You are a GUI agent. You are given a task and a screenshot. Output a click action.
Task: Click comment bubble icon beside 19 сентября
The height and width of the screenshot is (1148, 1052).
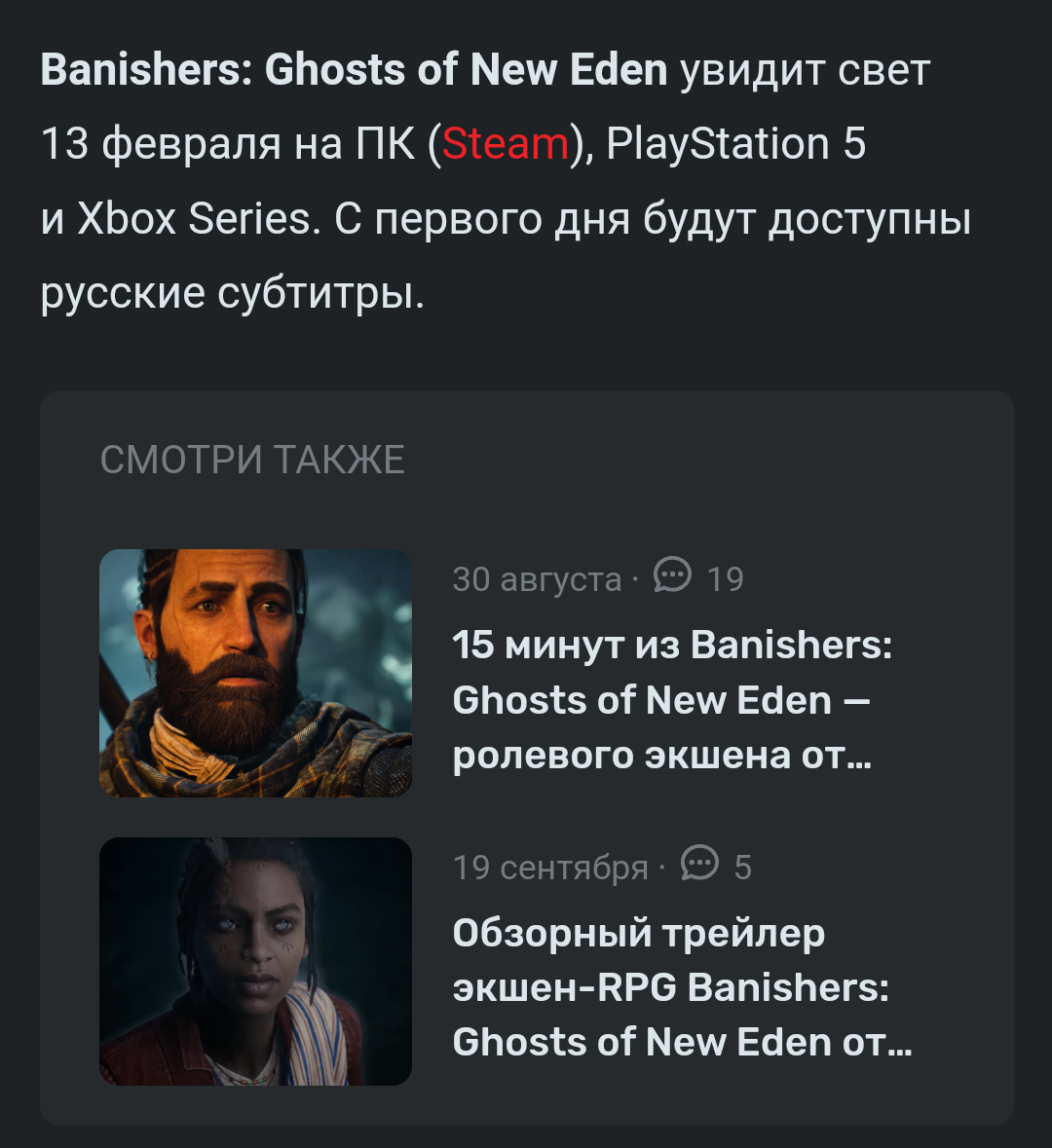click(699, 863)
